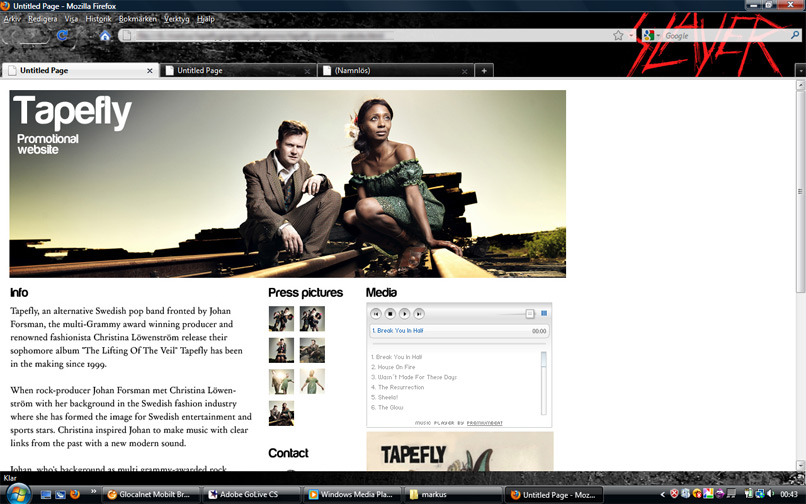This screenshot has height=504, width=806.
Task: Show hidden system tray icons
Action: (662, 495)
